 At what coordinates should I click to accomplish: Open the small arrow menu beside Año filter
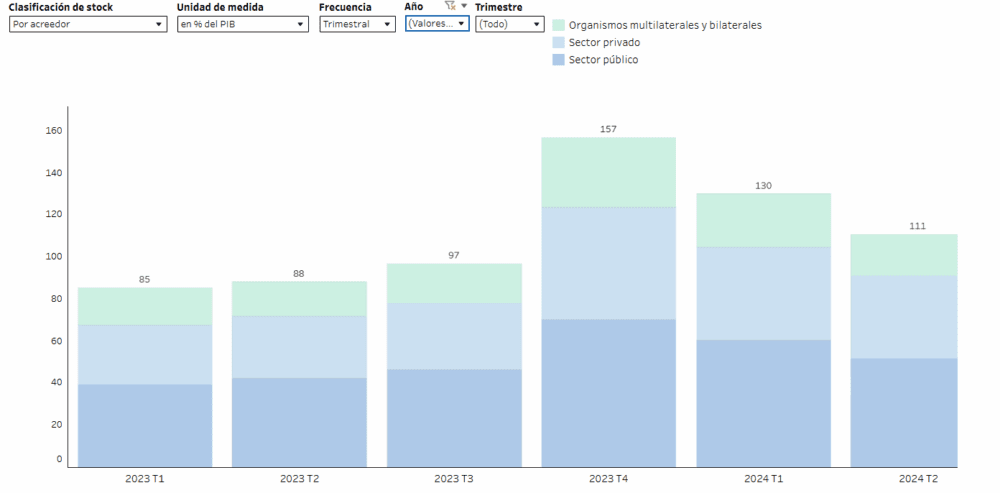click(x=464, y=6)
